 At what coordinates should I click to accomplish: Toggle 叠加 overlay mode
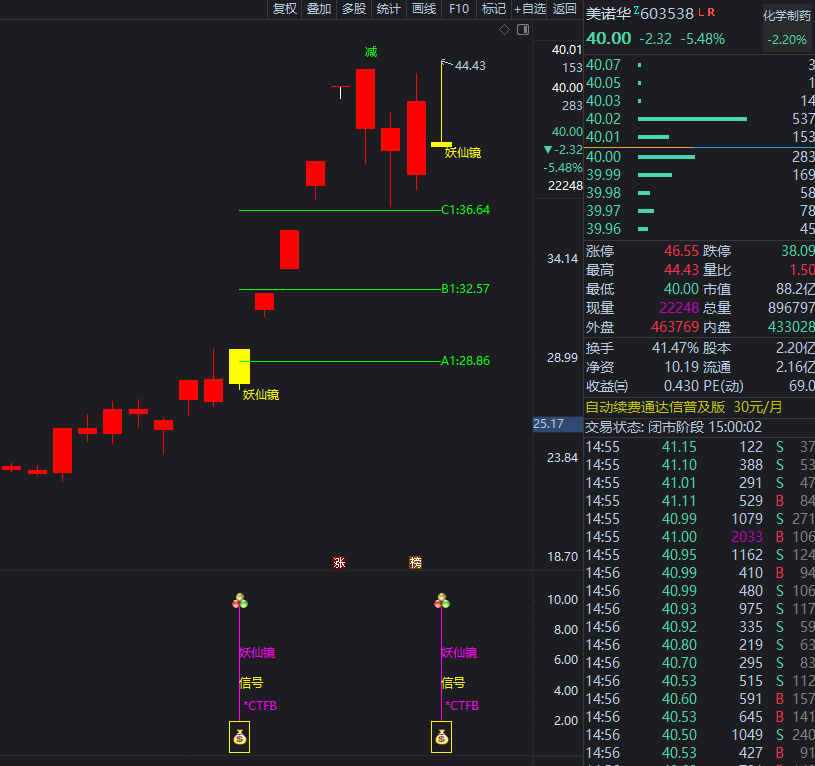coord(319,9)
